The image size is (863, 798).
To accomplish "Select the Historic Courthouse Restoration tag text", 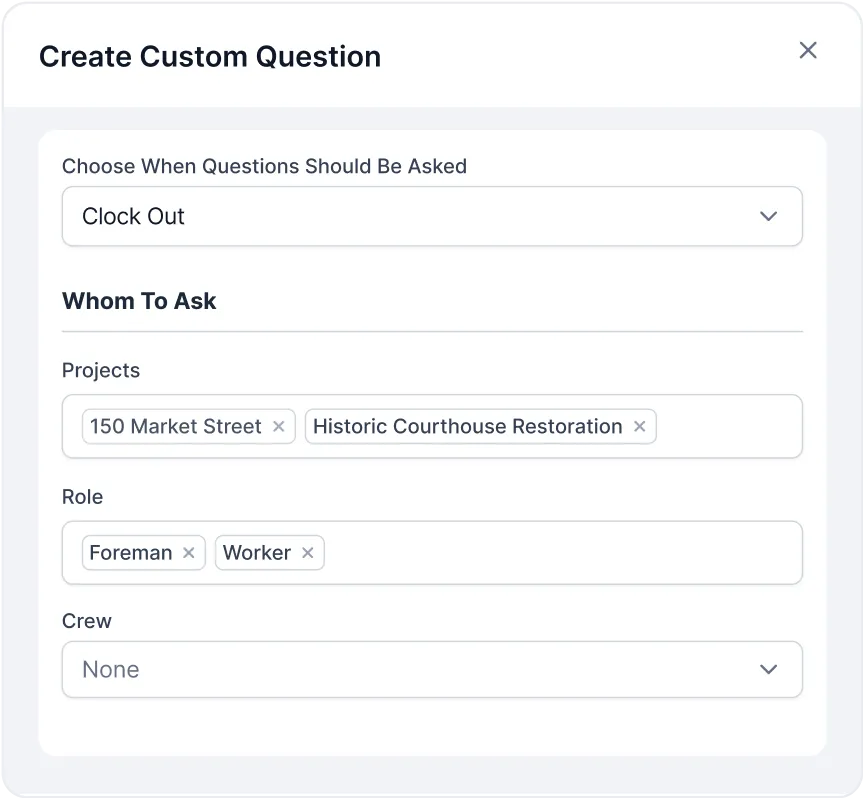I will click(467, 427).
